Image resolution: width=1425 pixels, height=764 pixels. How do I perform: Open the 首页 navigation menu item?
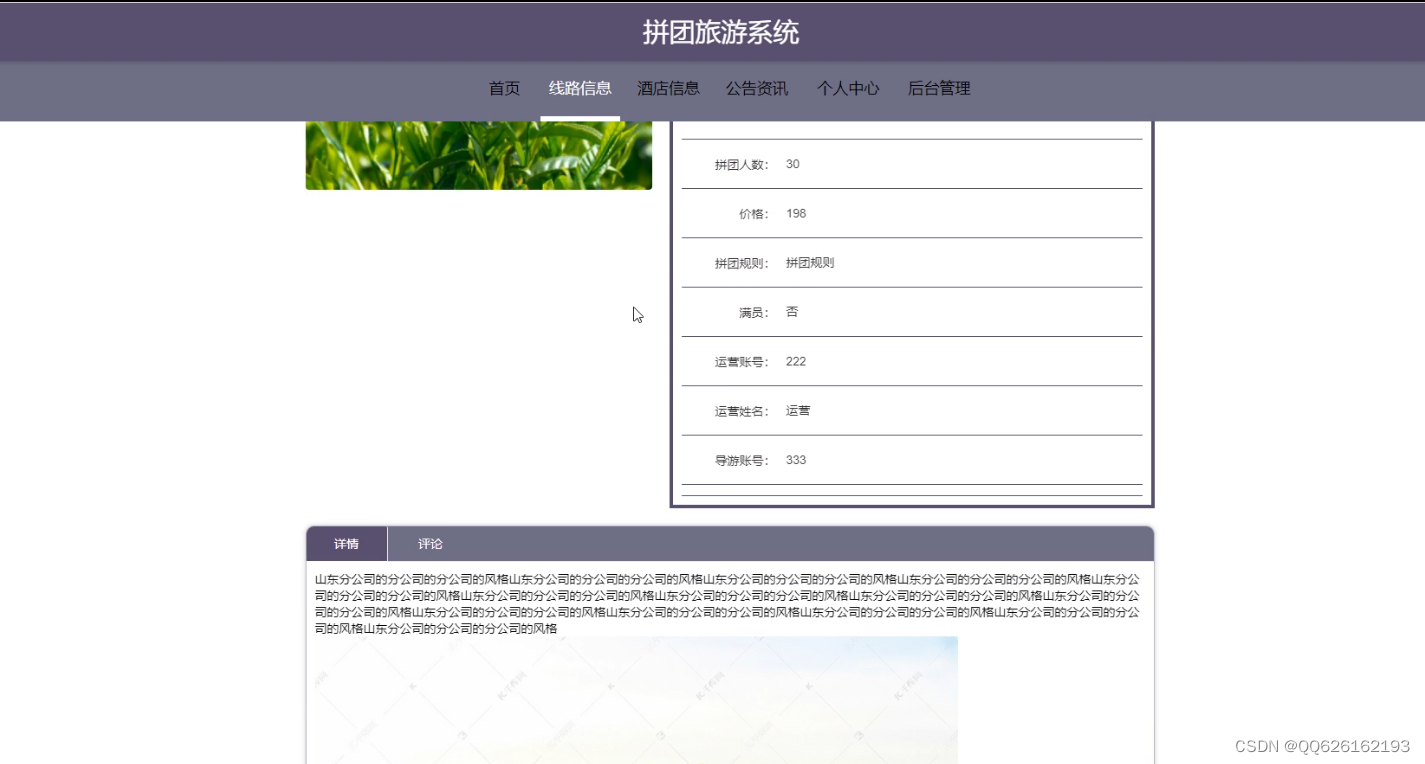click(x=503, y=88)
